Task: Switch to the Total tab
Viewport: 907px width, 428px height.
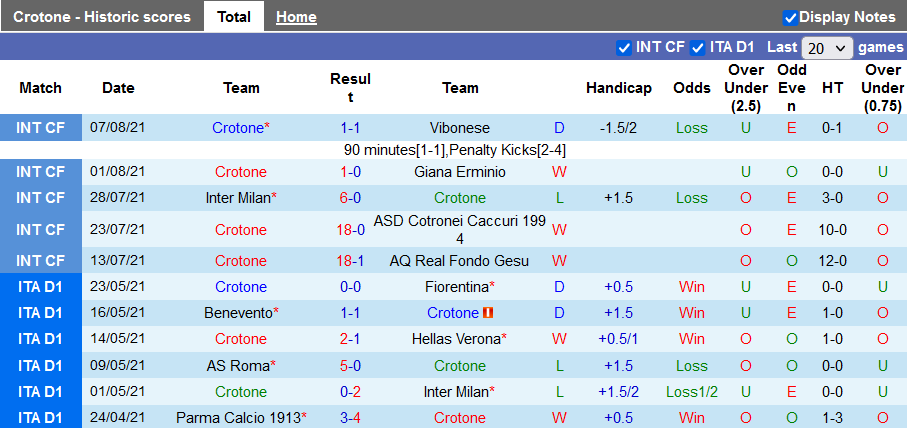Action: point(233,17)
